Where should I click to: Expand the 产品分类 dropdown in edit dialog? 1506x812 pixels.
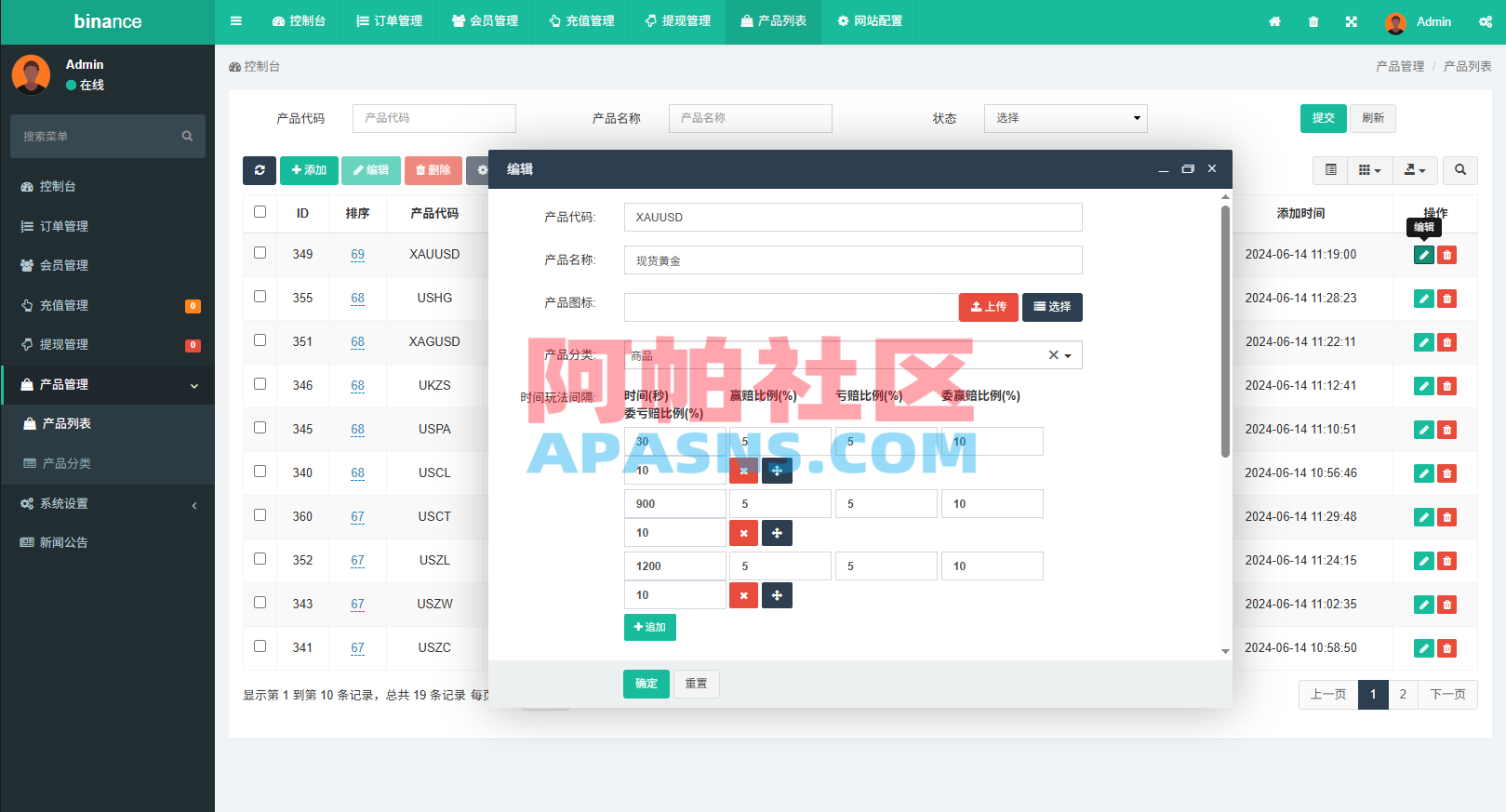(1068, 356)
